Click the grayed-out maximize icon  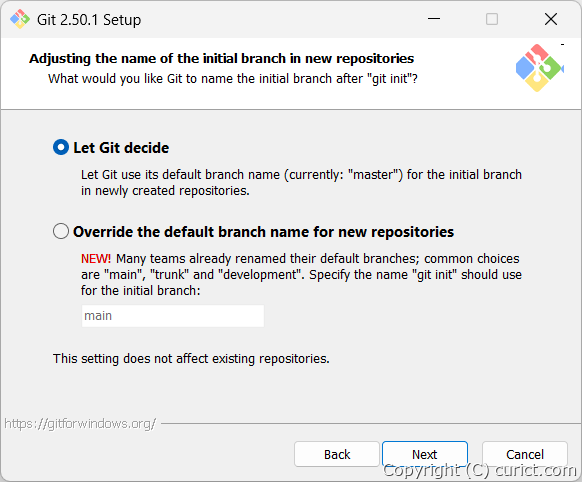point(492,19)
